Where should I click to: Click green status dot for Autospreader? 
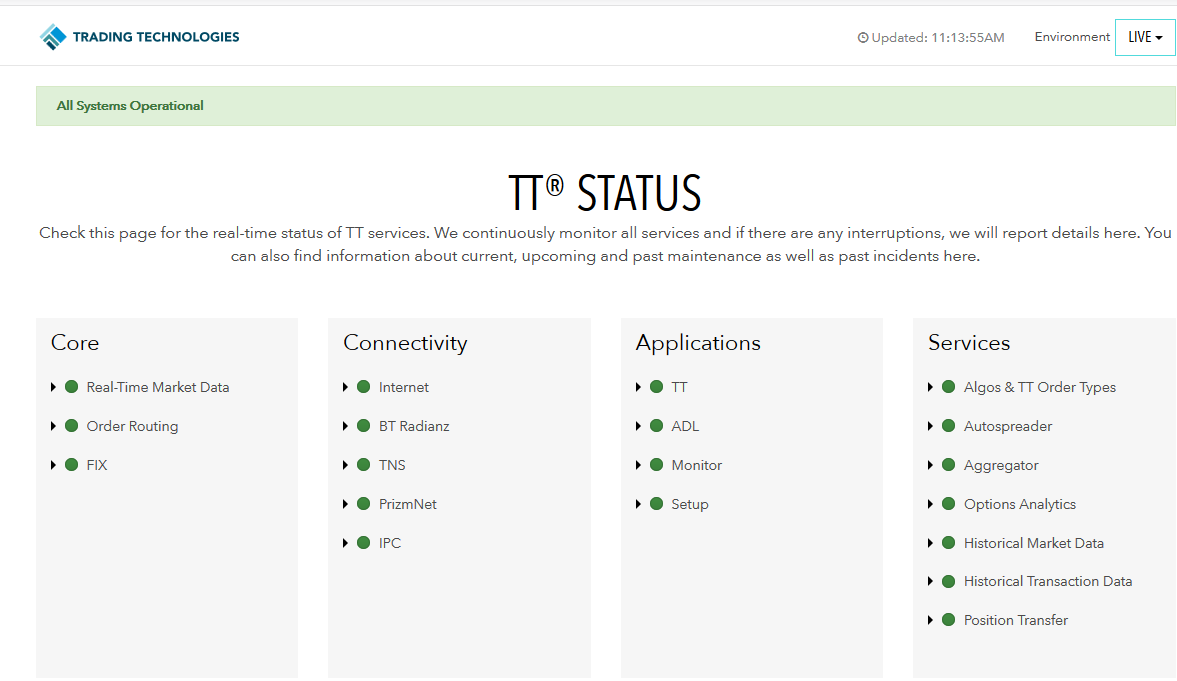pos(949,426)
